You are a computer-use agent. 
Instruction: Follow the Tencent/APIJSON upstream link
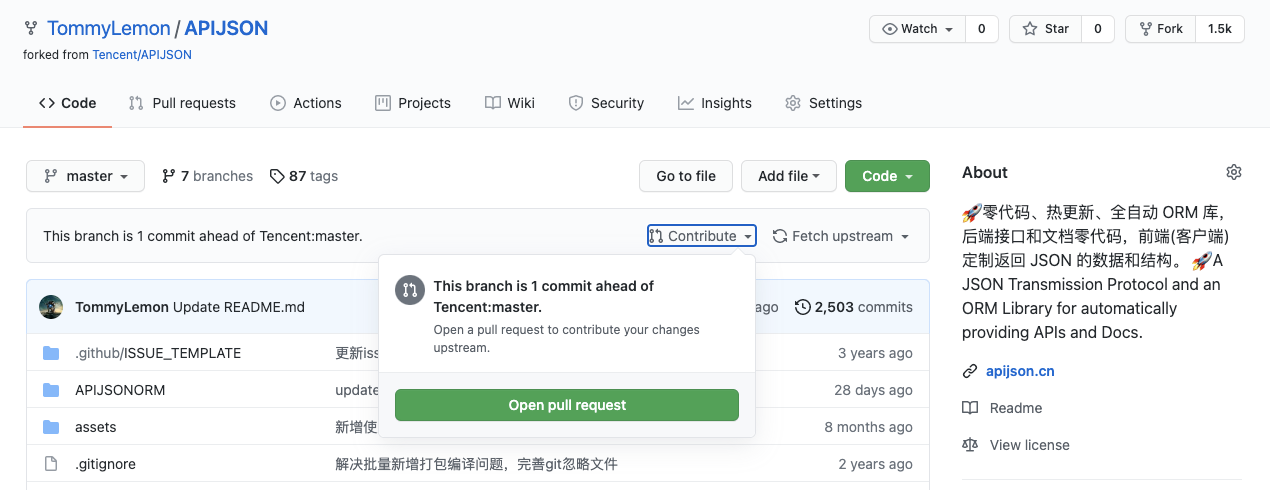click(142, 55)
